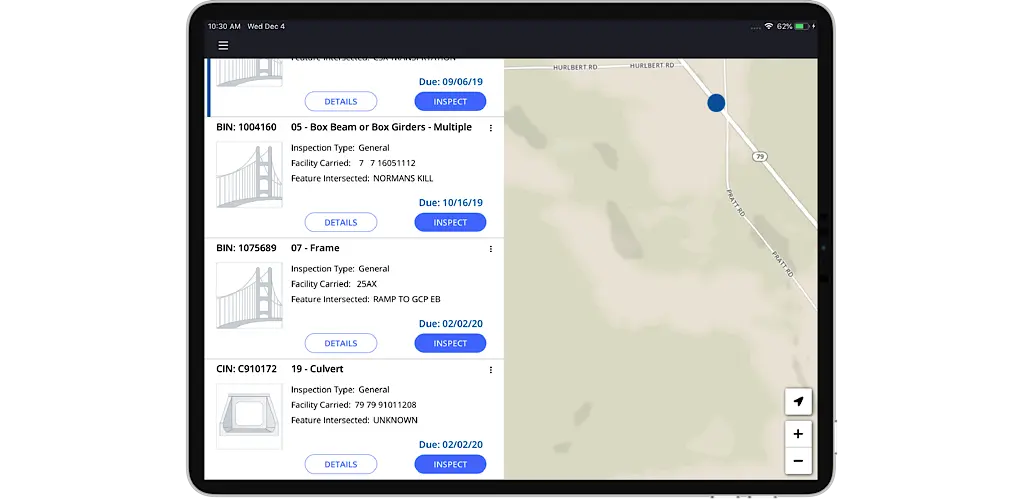Select 'UNKNOWN' feature intersected text

[395, 420]
